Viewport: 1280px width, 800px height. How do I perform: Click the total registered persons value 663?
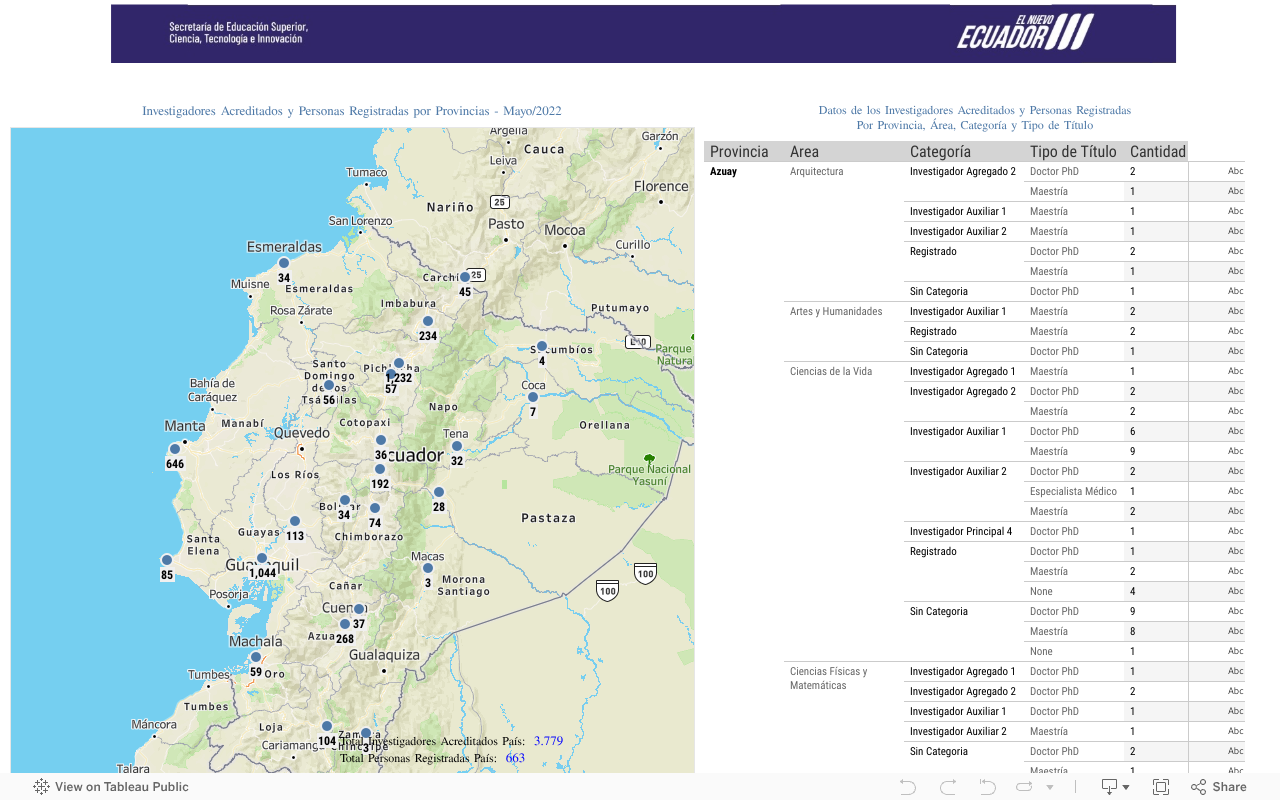point(515,758)
